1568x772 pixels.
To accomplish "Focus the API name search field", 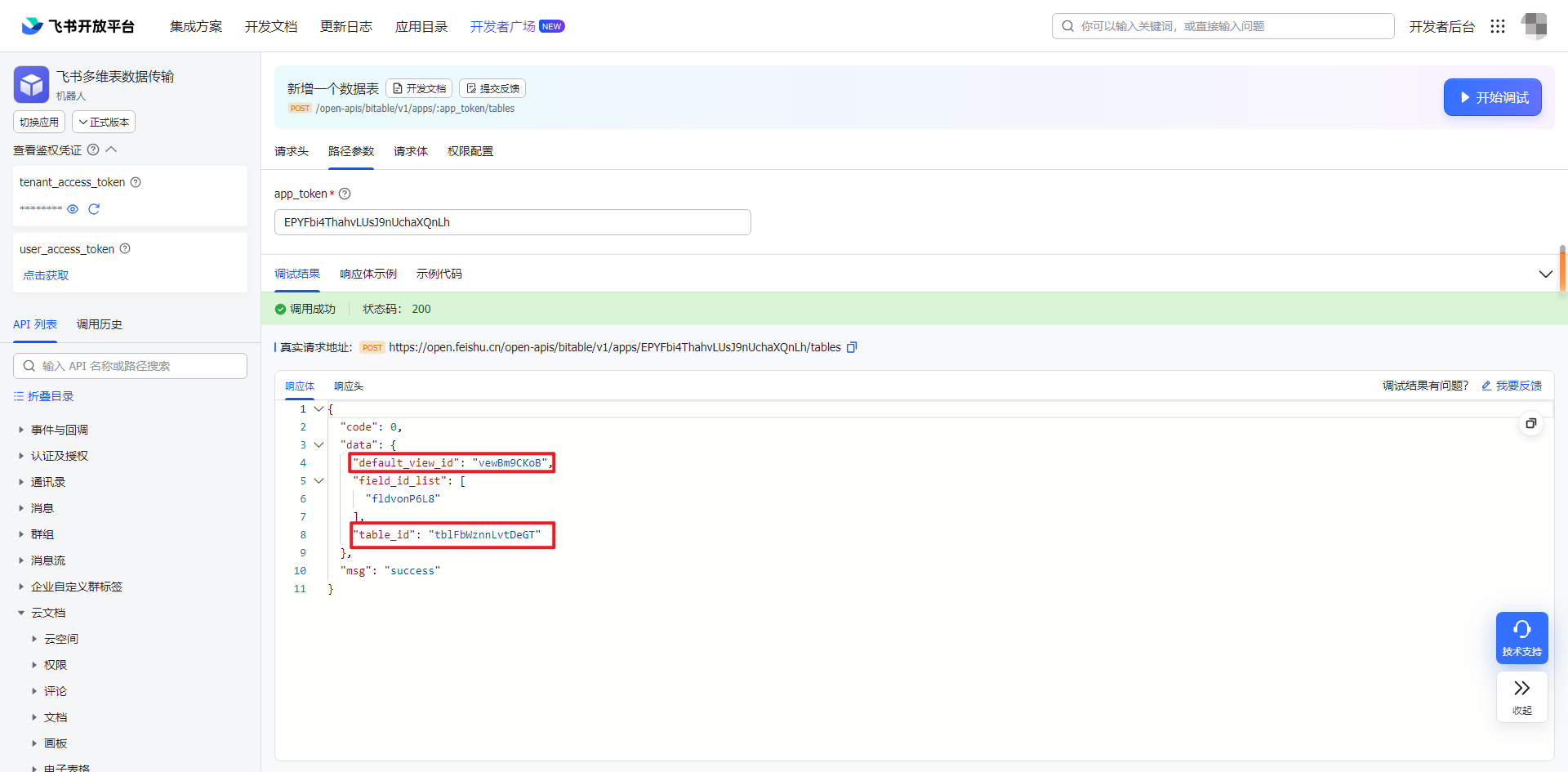I will point(130,366).
